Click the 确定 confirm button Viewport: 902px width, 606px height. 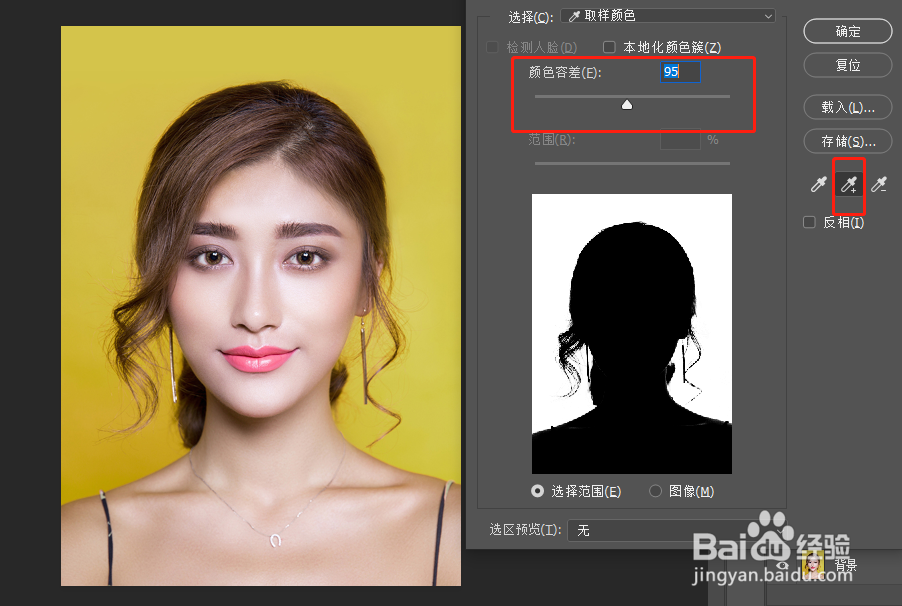click(846, 31)
